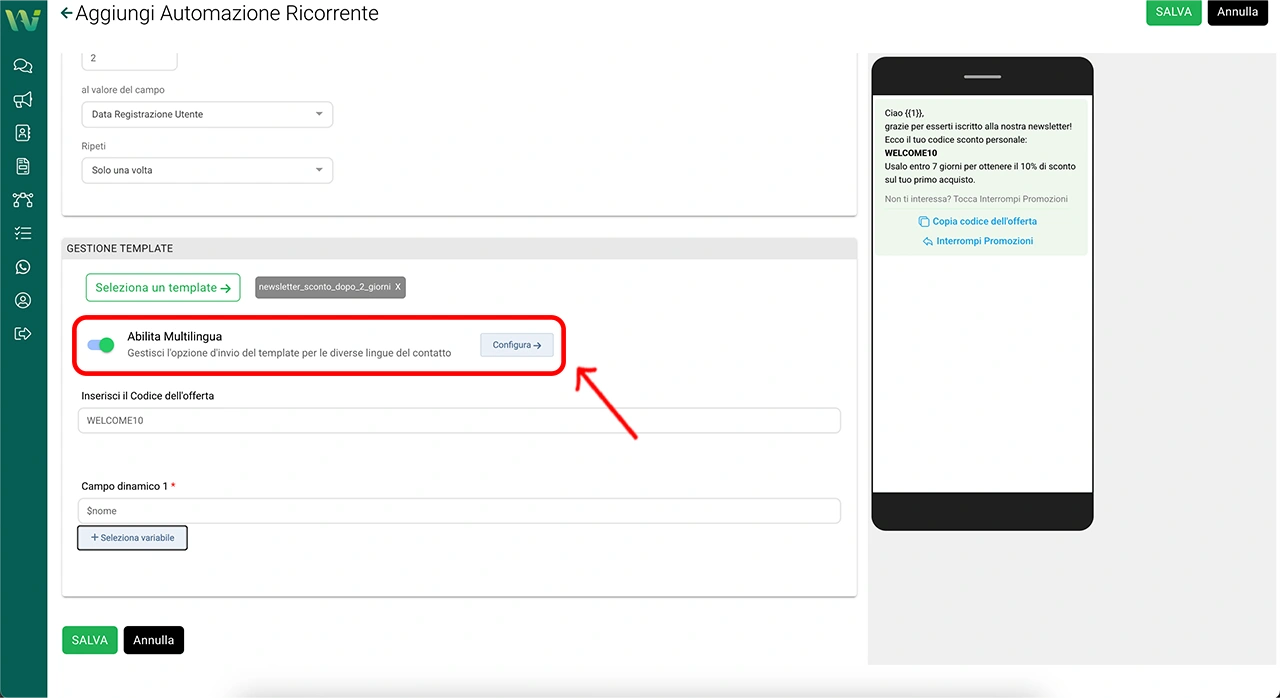Open the user profile account icon
This screenshot has width=1280, height=698.
click(x=23, y=300)
